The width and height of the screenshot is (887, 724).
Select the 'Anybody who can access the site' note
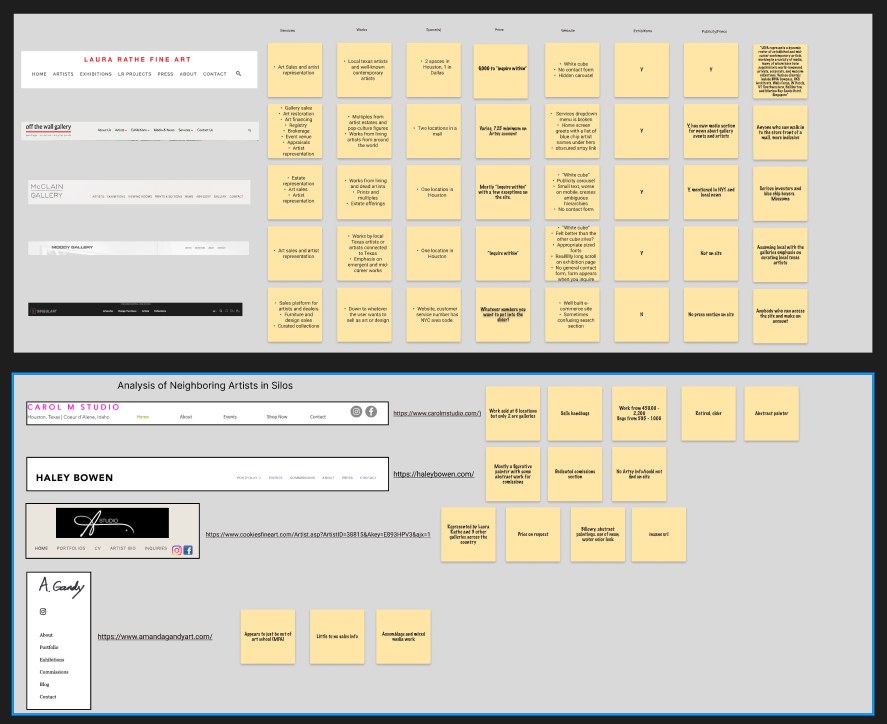point(780,316)
